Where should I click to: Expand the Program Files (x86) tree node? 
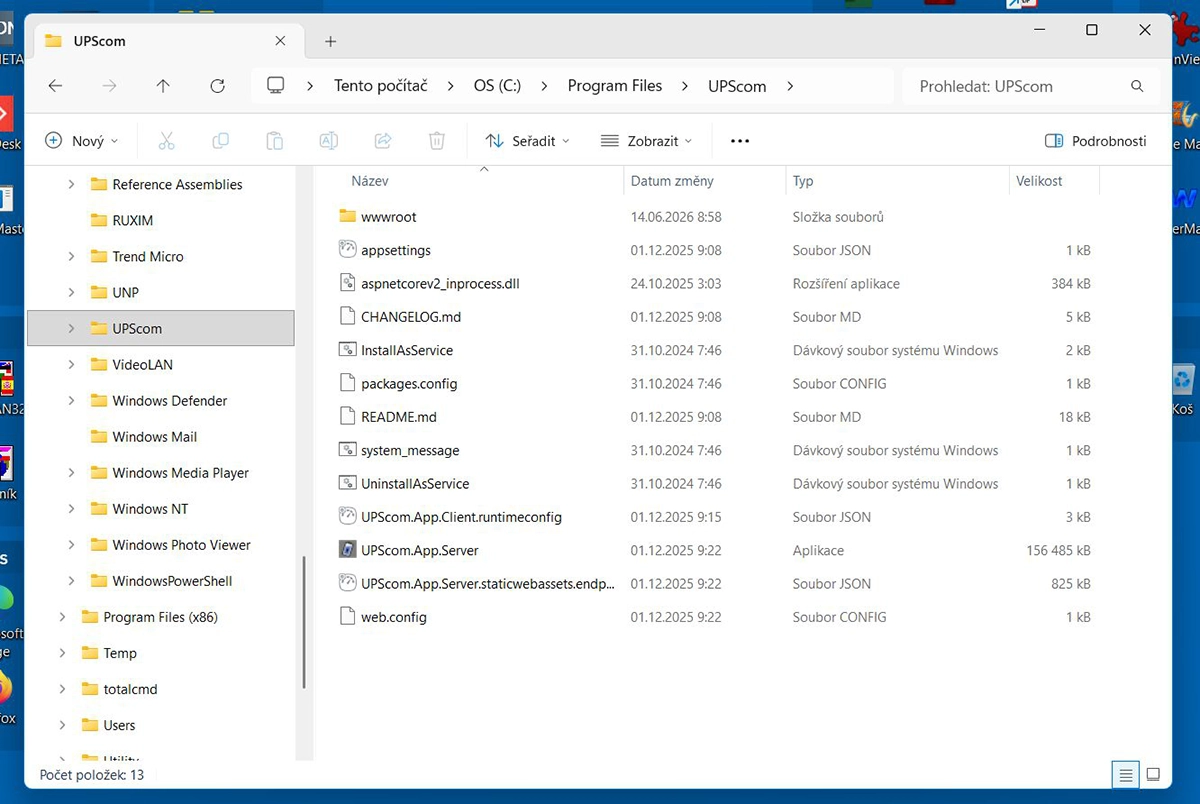pos(62,617)
